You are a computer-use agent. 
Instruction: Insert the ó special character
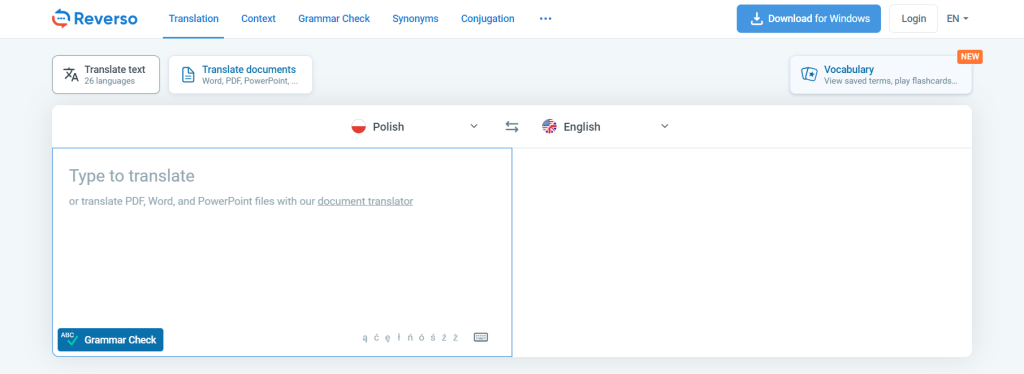(421, 337)
